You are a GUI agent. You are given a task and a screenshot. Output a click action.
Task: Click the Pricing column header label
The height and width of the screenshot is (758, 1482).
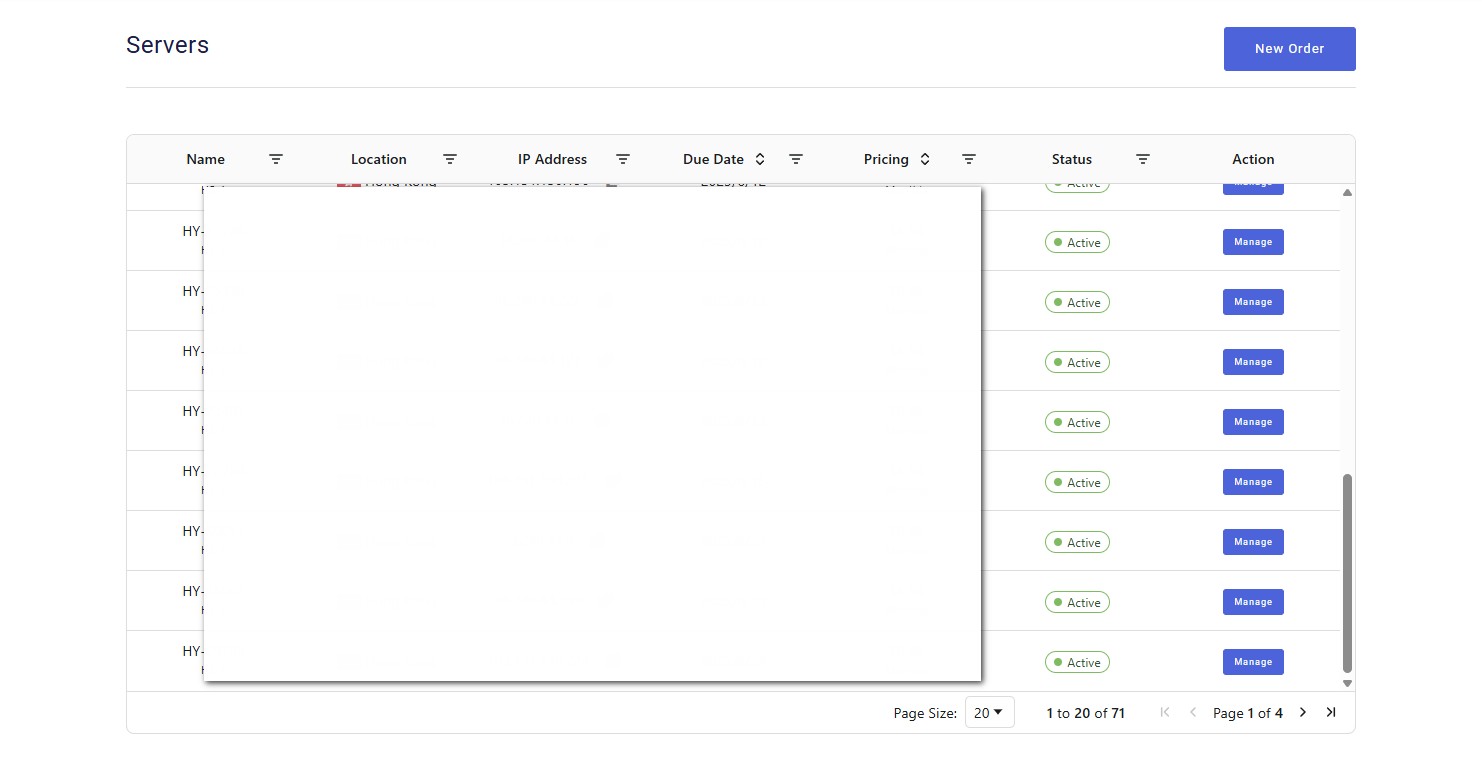886,159
